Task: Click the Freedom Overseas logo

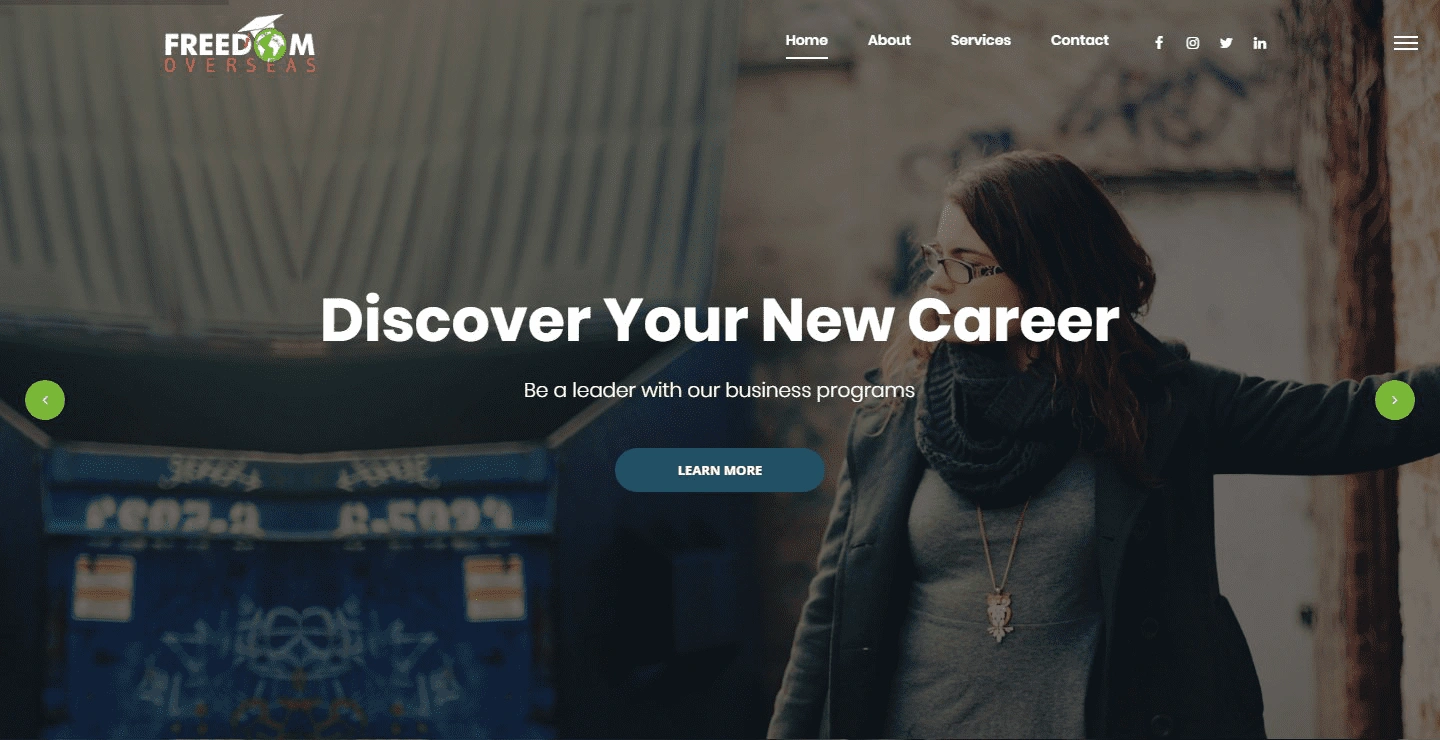Action: point(240,44)
